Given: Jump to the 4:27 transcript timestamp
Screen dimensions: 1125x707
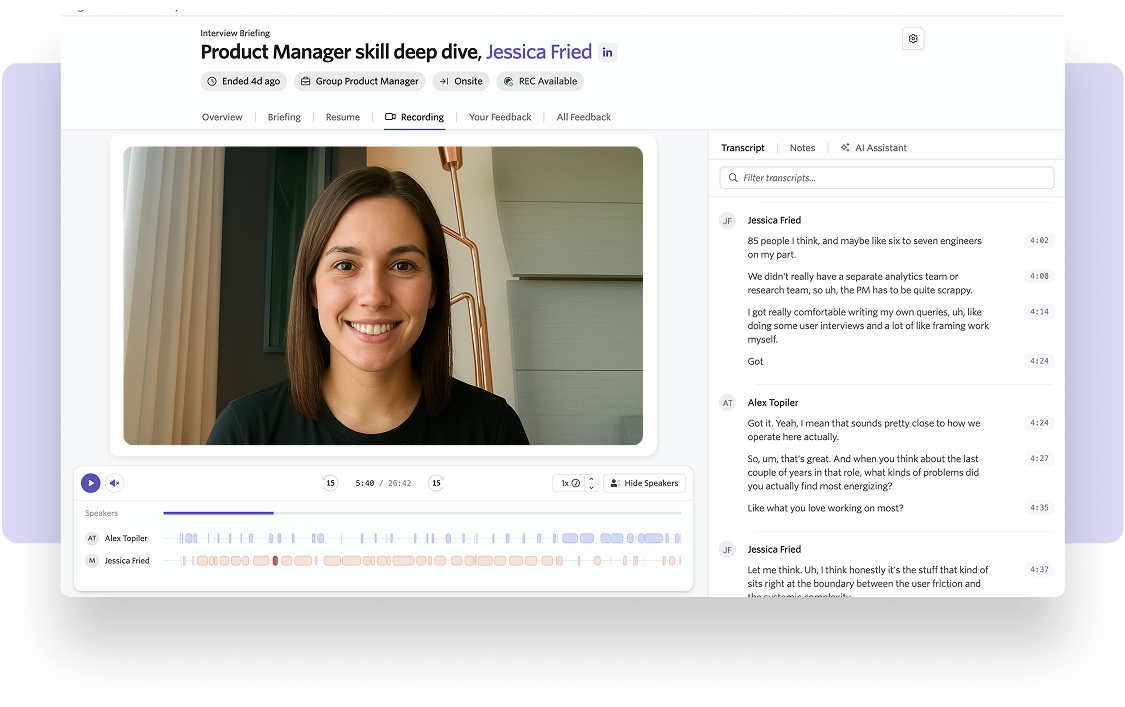Looking at the screenshot, I should pos(1039,459).
